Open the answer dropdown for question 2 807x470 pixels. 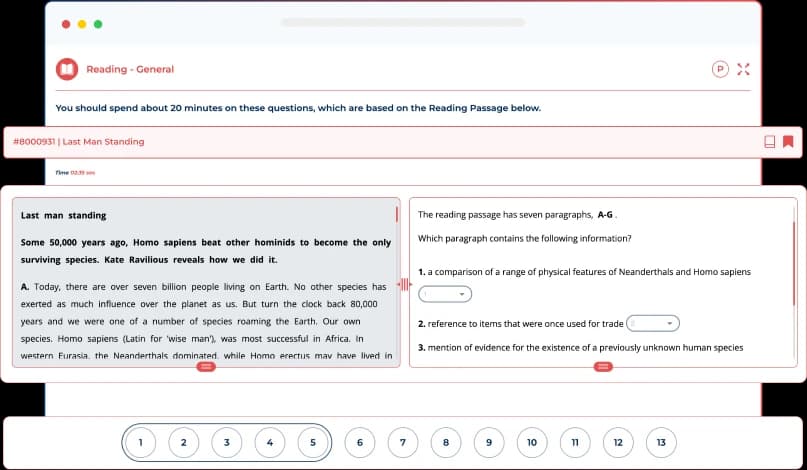coord(653,323)
